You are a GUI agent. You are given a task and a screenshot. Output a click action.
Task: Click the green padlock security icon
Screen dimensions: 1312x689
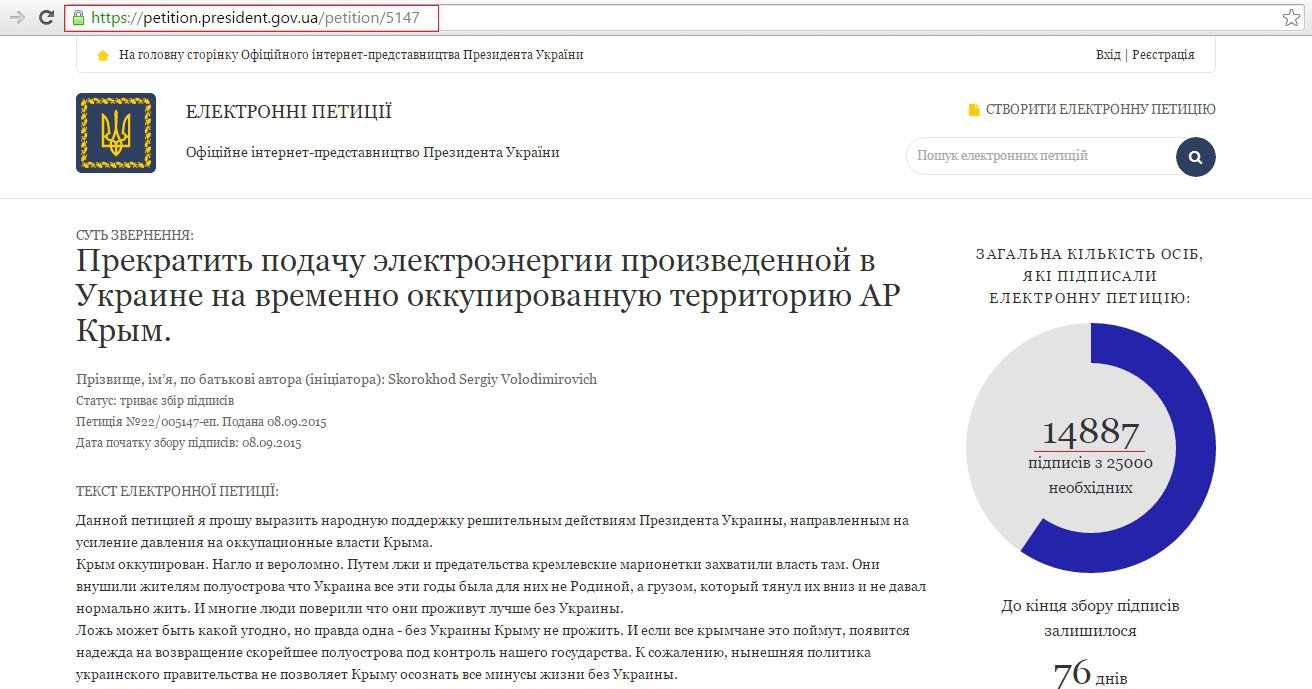(x=78, y=18)
